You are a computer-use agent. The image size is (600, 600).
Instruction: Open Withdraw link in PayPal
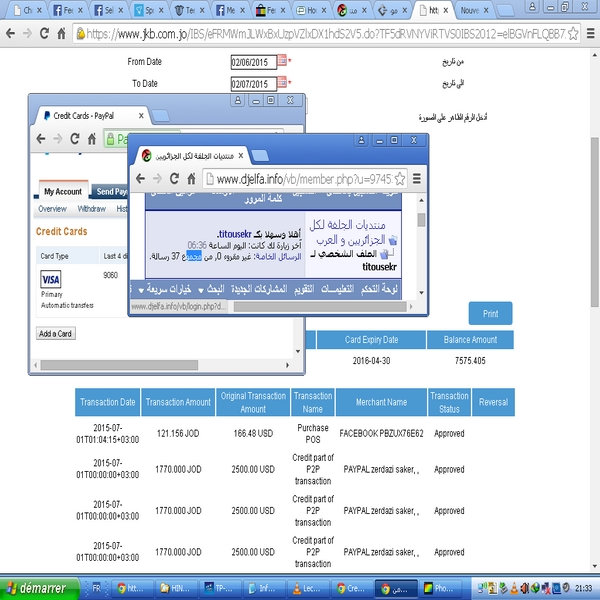(91, 209)
